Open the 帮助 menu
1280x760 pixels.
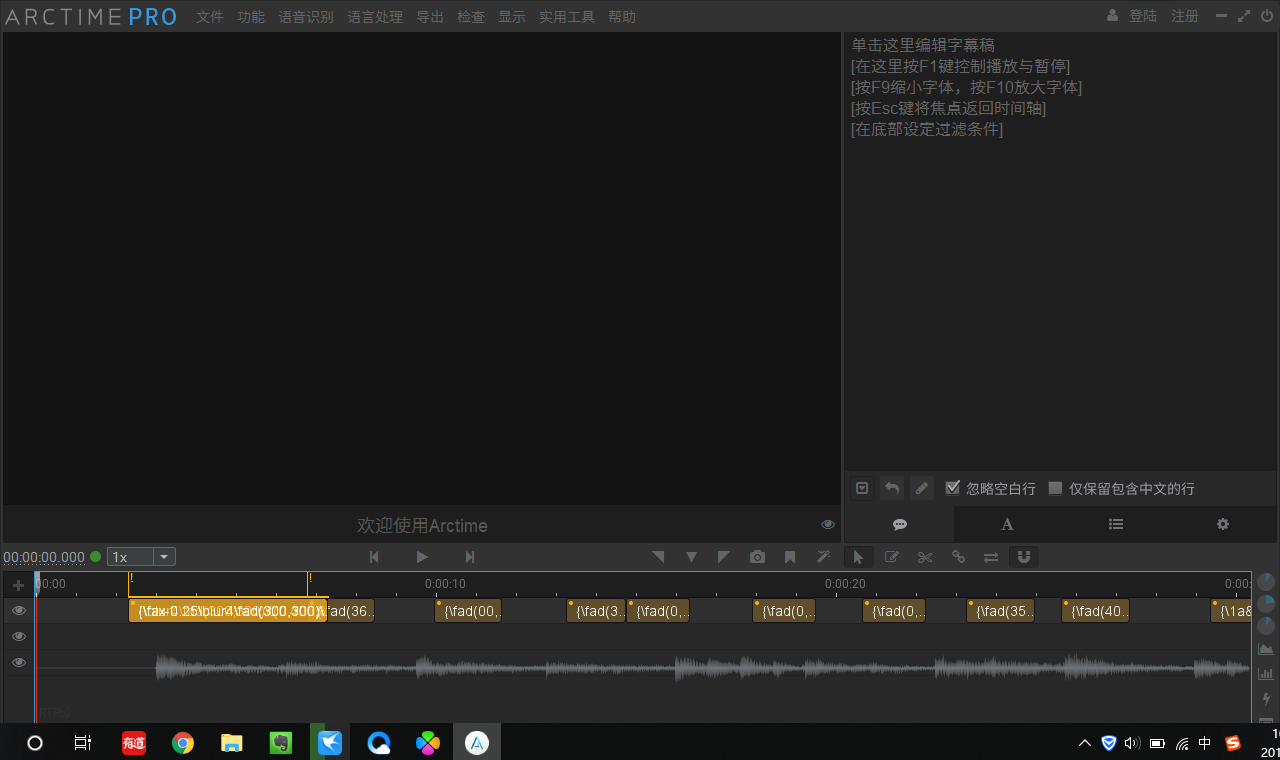(622, 17)
